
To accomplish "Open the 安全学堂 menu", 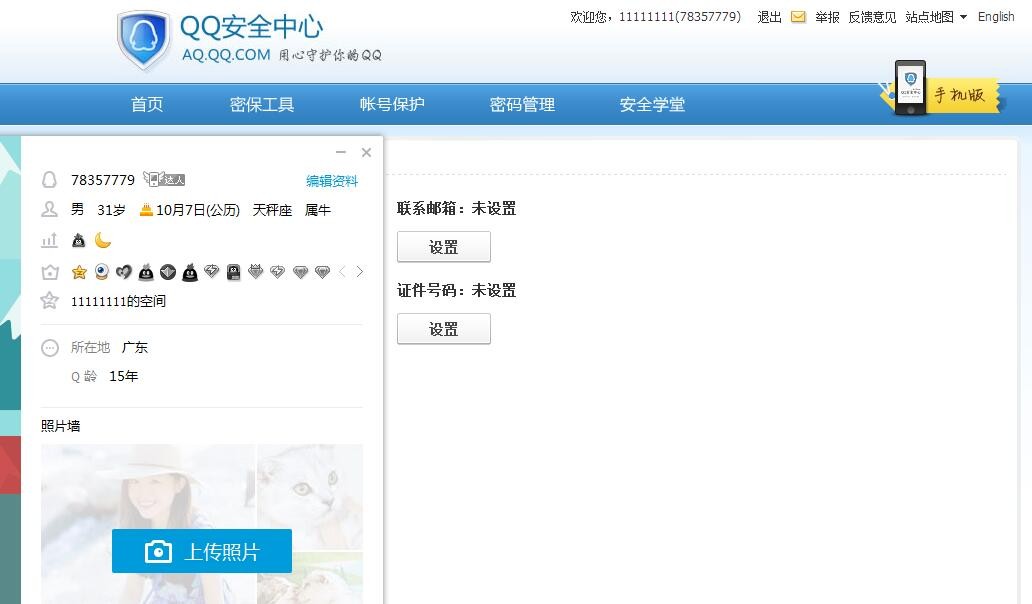I will click(652, 104).
